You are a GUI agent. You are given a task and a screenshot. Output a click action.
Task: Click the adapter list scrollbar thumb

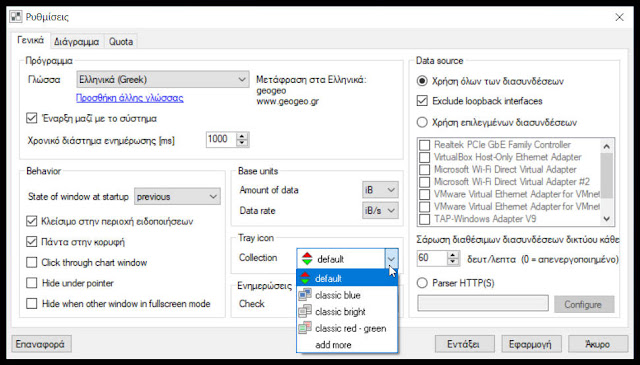[x=607, y=176]
